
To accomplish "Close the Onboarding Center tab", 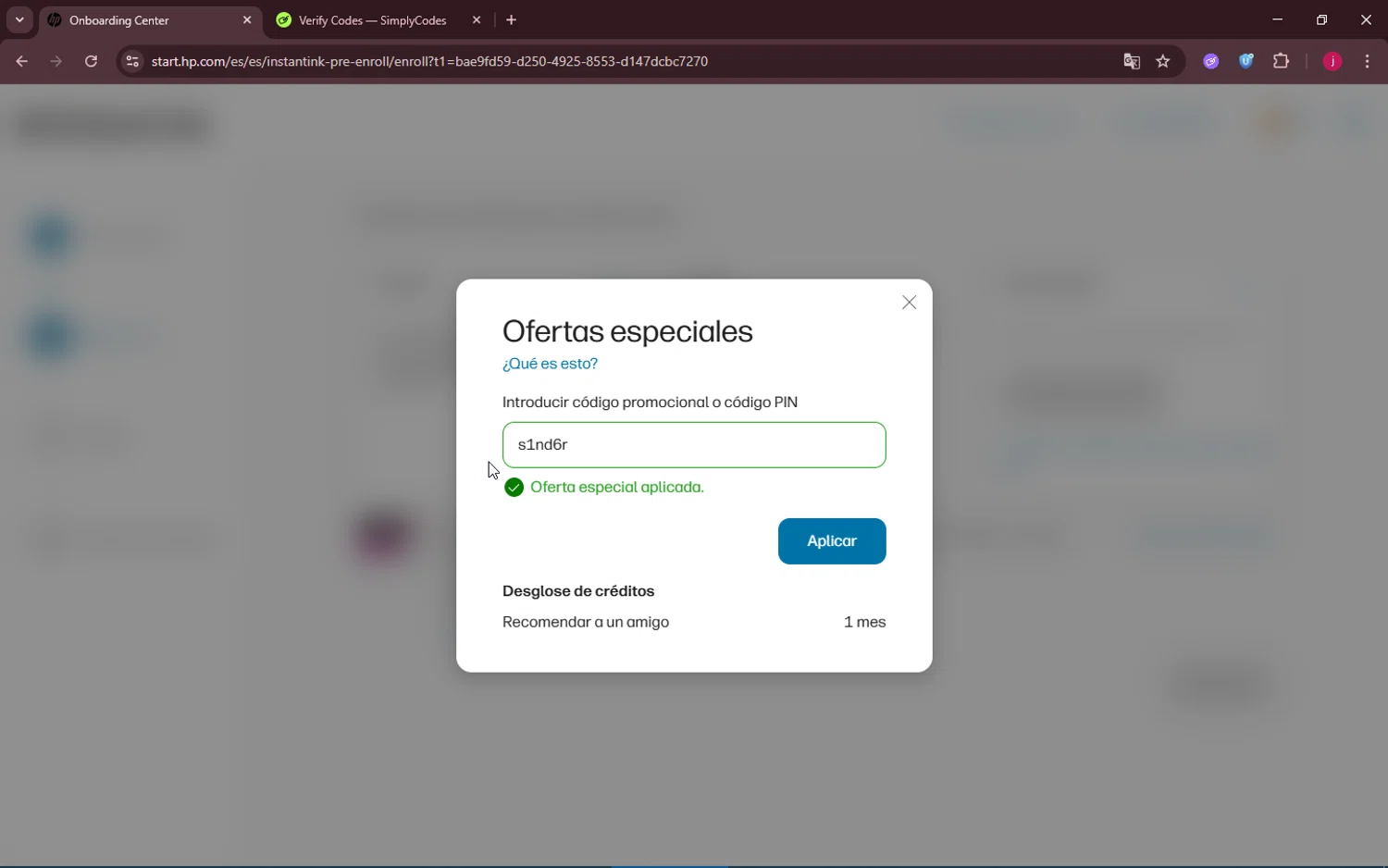I will point(247,20).
